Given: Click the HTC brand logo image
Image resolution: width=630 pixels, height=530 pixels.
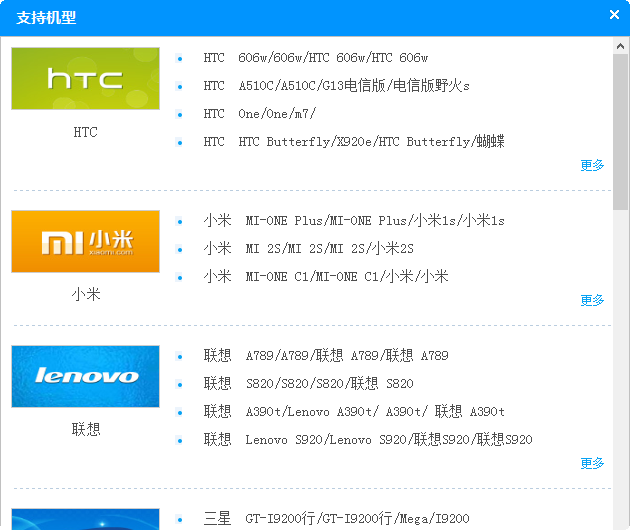Looking at the screenshot, I should coord(86,78).
